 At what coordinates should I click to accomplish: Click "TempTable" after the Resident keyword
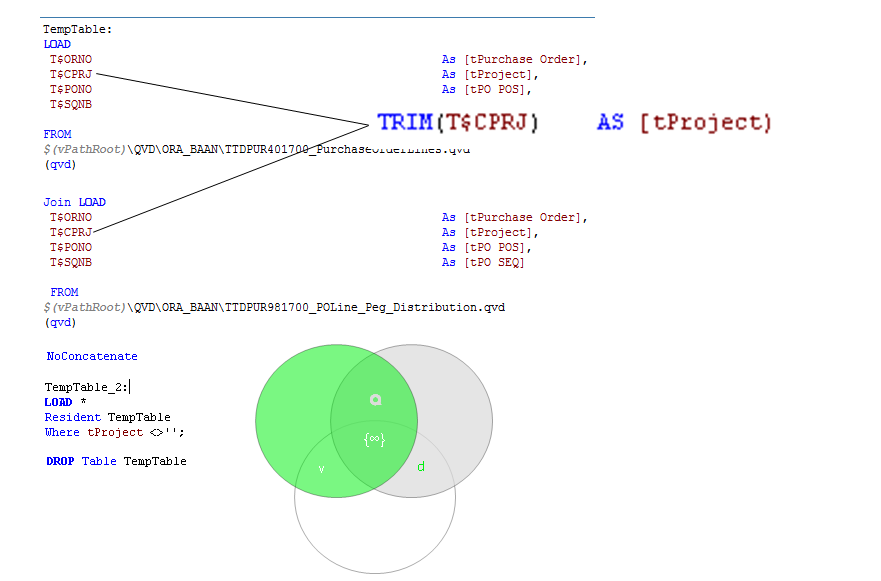139,417
